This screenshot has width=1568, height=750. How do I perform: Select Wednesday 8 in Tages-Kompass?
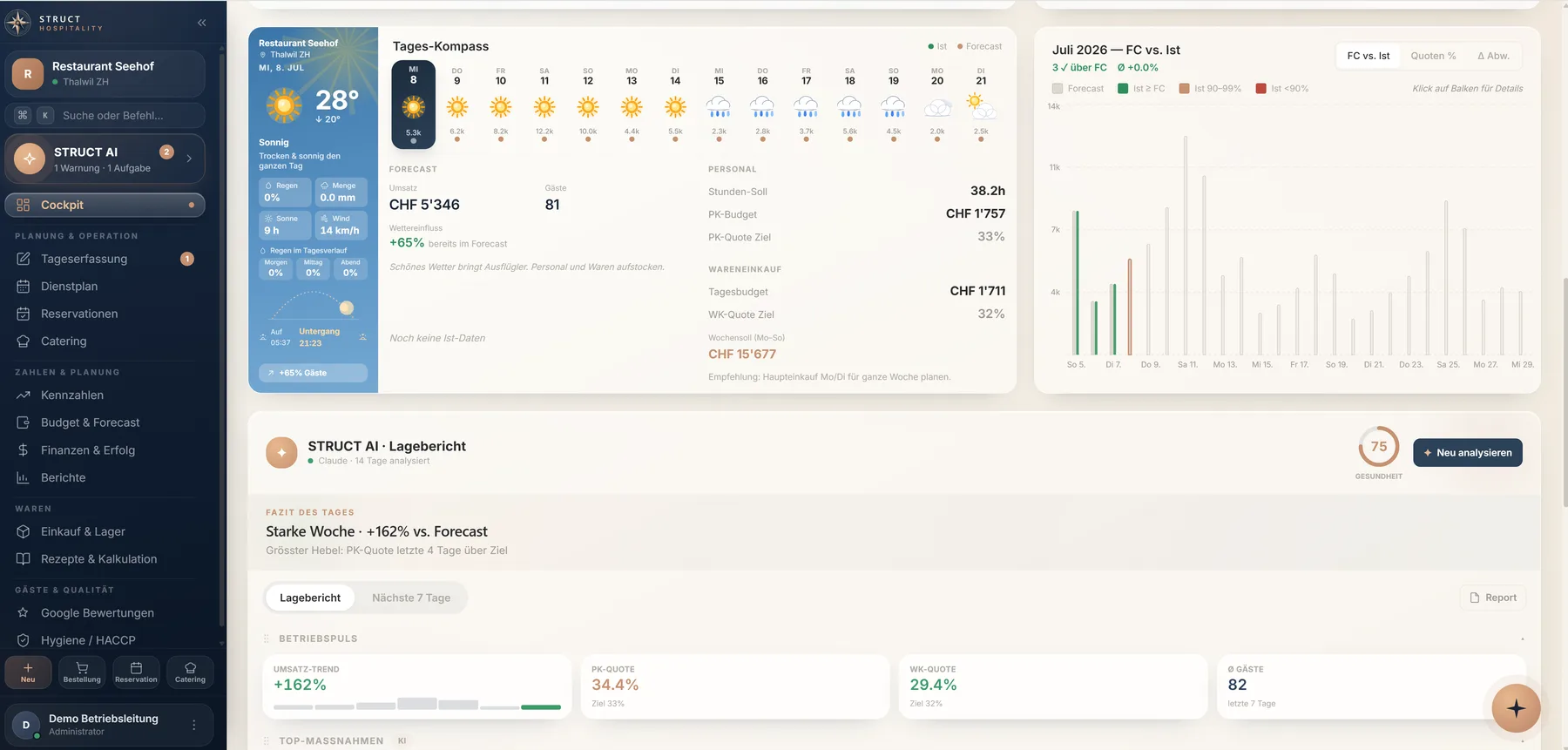[414, 104]
